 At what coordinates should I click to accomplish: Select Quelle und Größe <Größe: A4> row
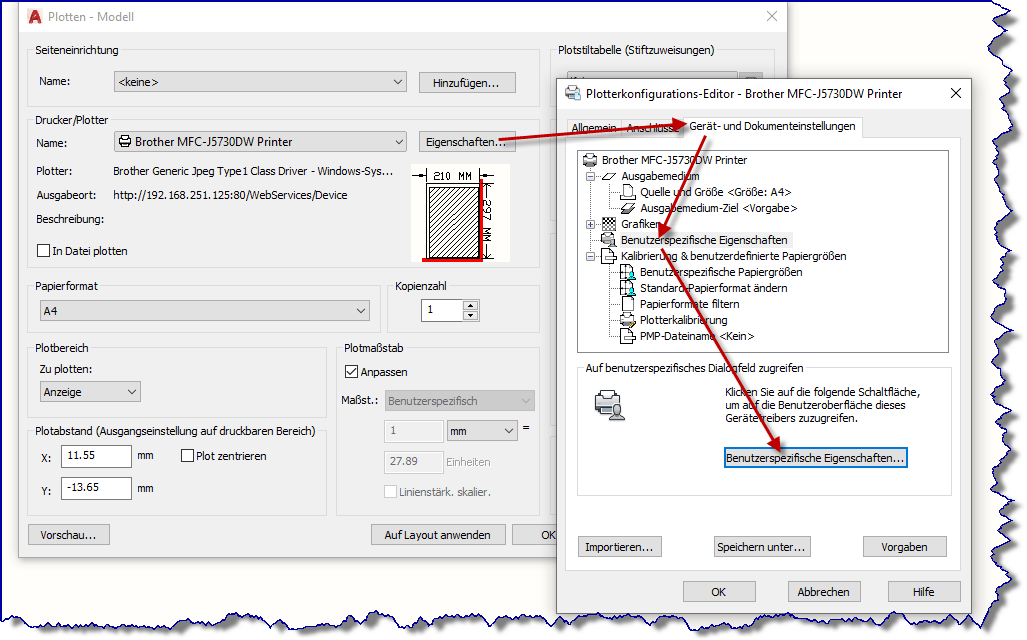715,192
